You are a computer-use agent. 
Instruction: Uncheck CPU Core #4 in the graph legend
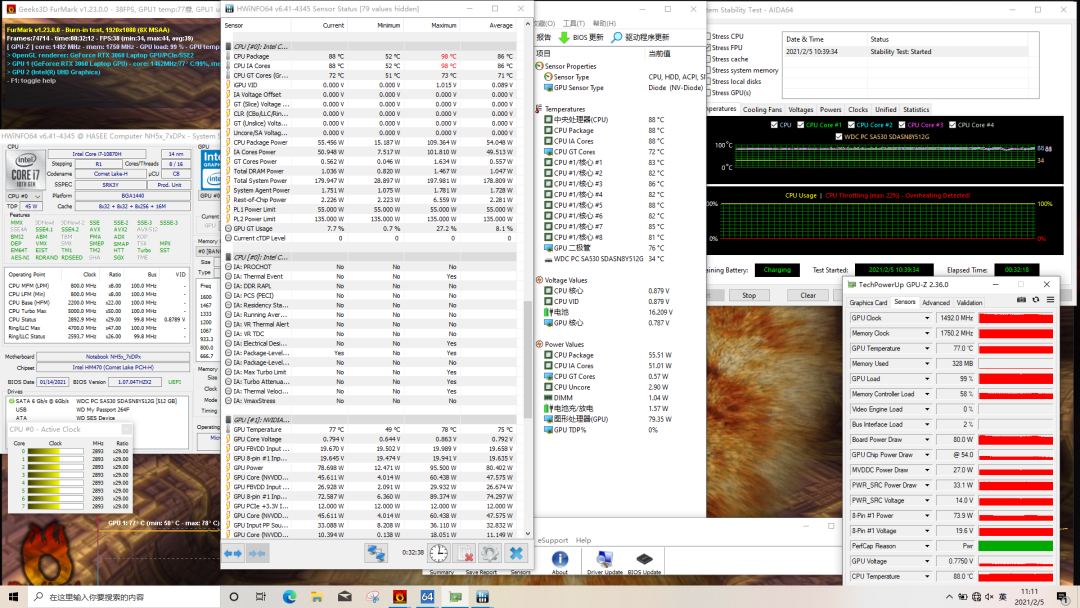pyautogui.click(x=952, y=125)
